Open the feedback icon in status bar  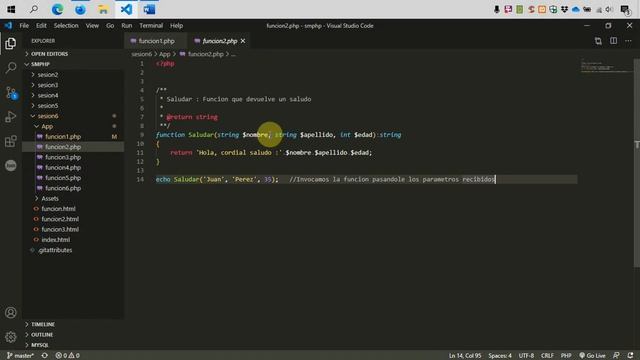(616, 356)
